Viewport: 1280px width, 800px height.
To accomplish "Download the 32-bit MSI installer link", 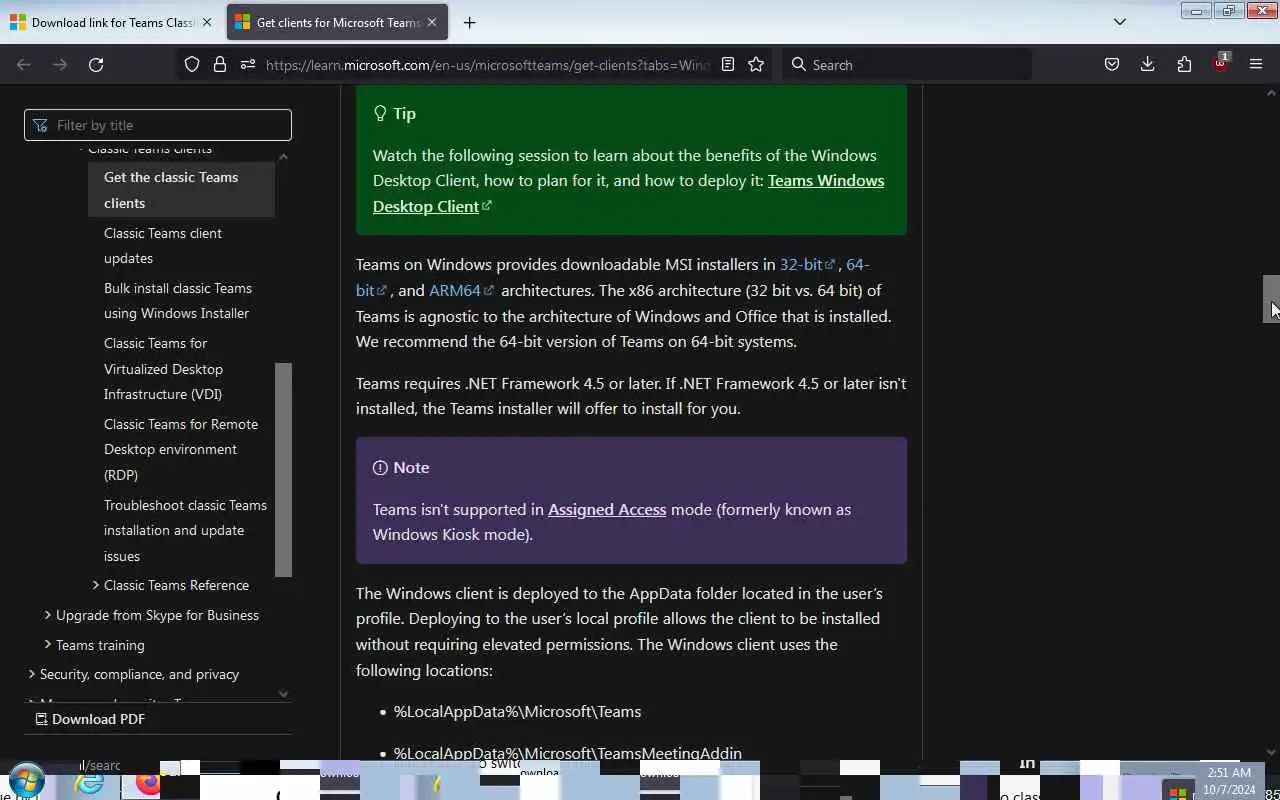I will click(x=807, y=264).
